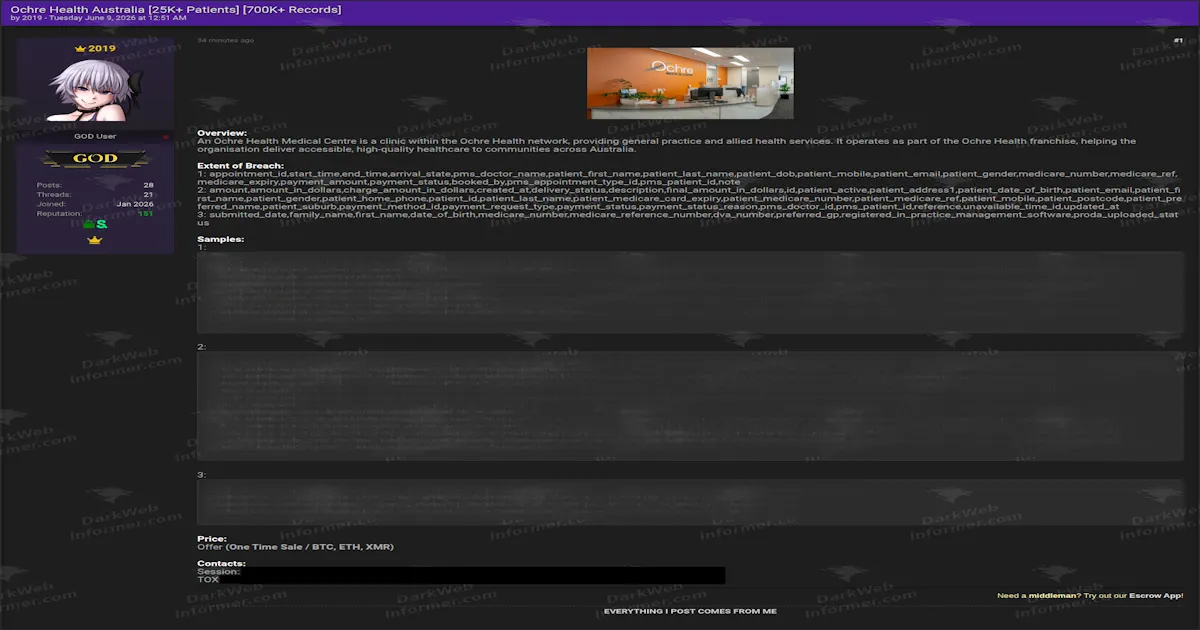Click the "Samples:" heading
This screenshot has height=630, width=1200.
220,239
